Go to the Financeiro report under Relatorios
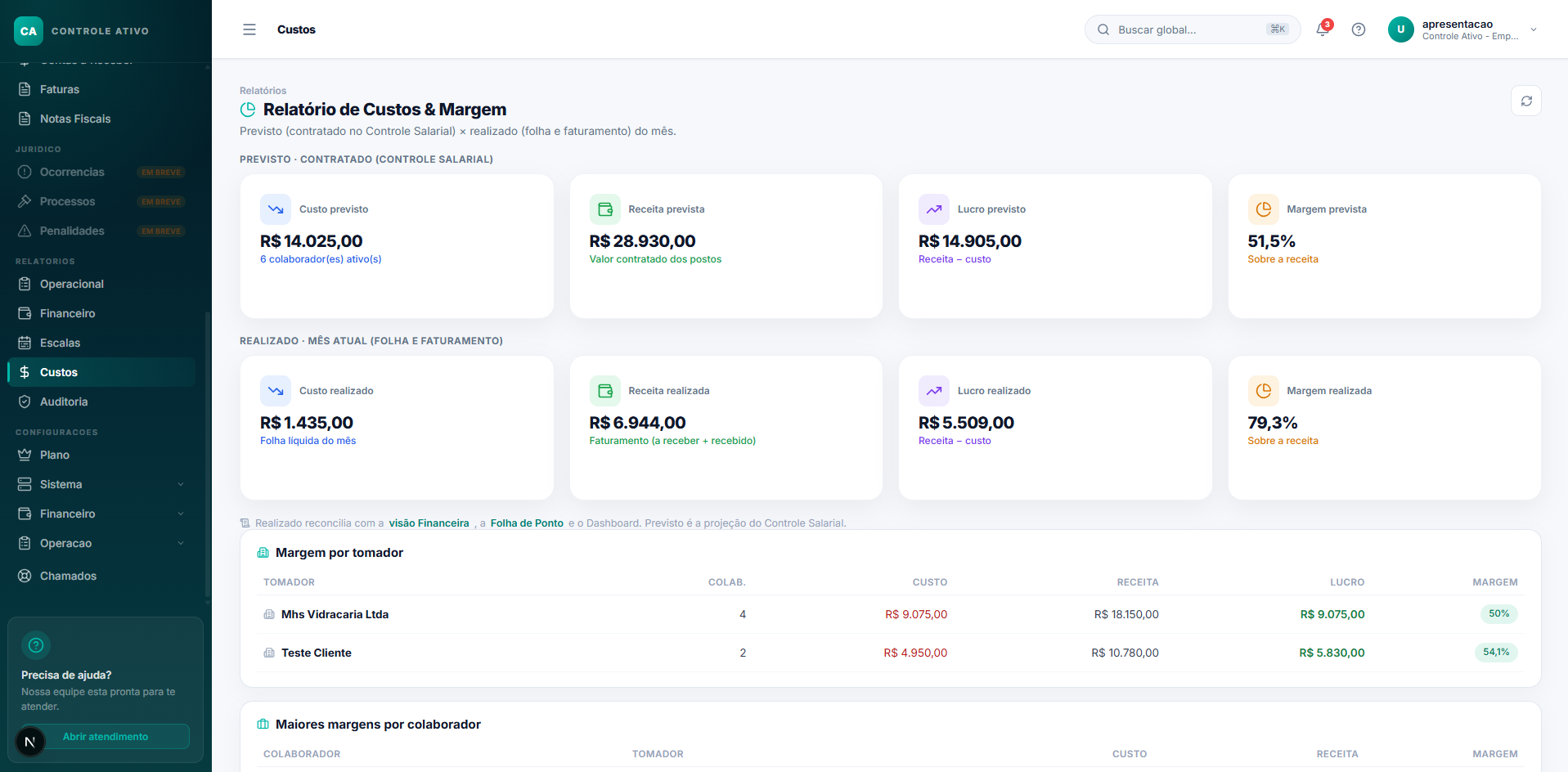Viewport: 1568px width, 772px height. tap(101, 313)
